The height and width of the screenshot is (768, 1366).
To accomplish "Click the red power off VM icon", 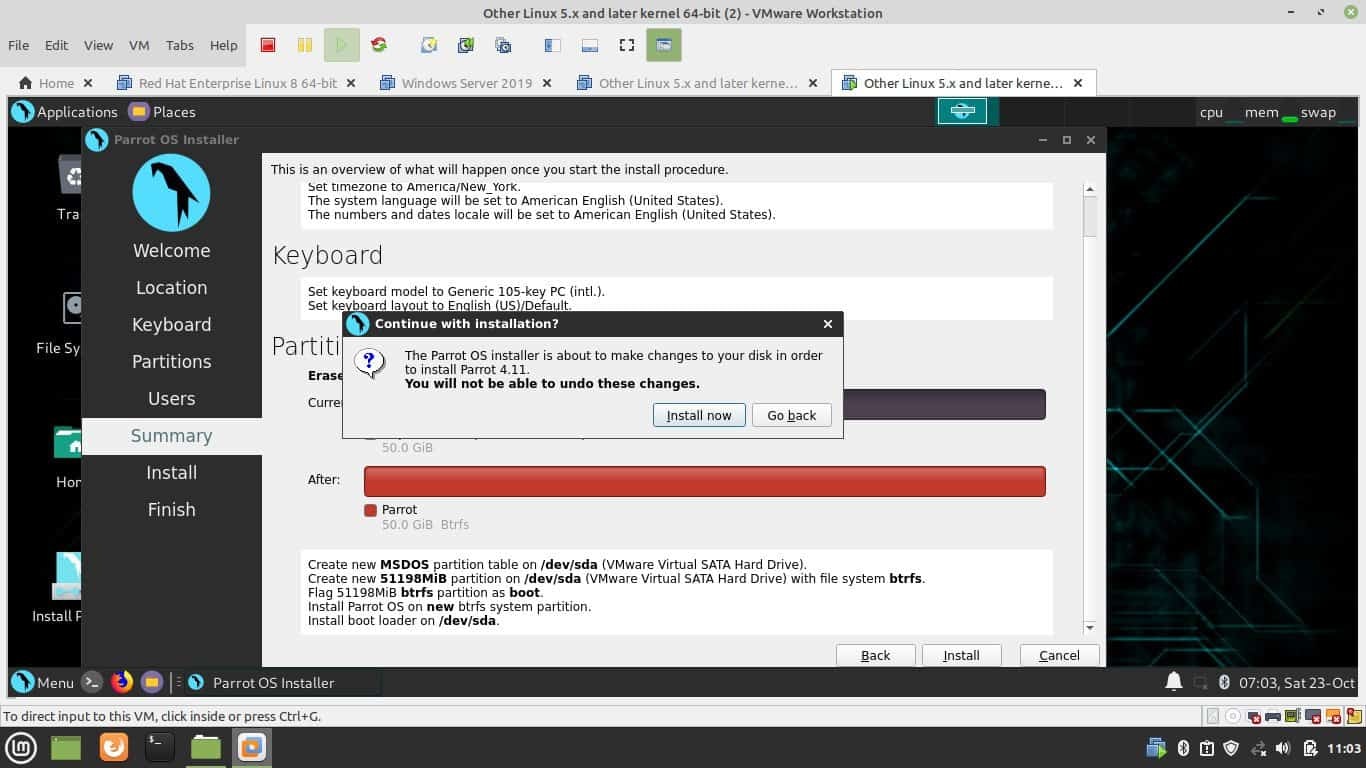I will (x=268, y=45).
